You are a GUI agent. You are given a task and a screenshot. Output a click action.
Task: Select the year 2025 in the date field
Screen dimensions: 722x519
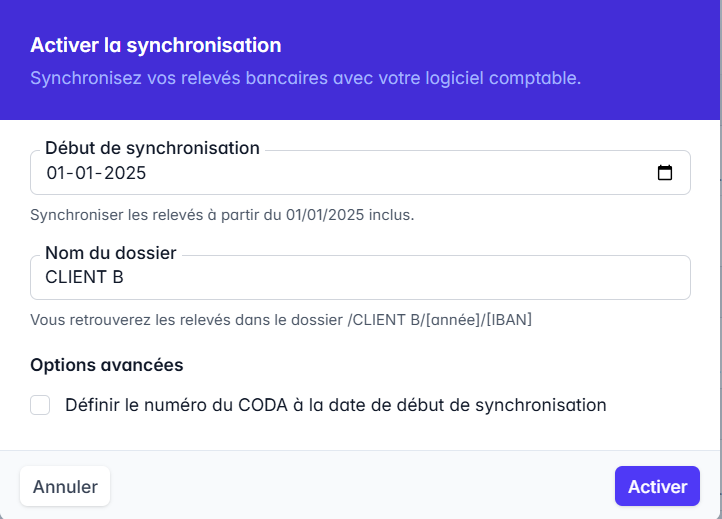point(126,173)
